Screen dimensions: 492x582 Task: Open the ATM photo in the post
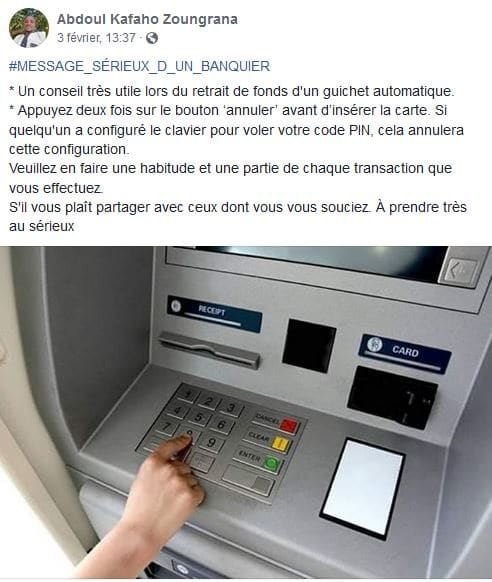coord(246,412)
